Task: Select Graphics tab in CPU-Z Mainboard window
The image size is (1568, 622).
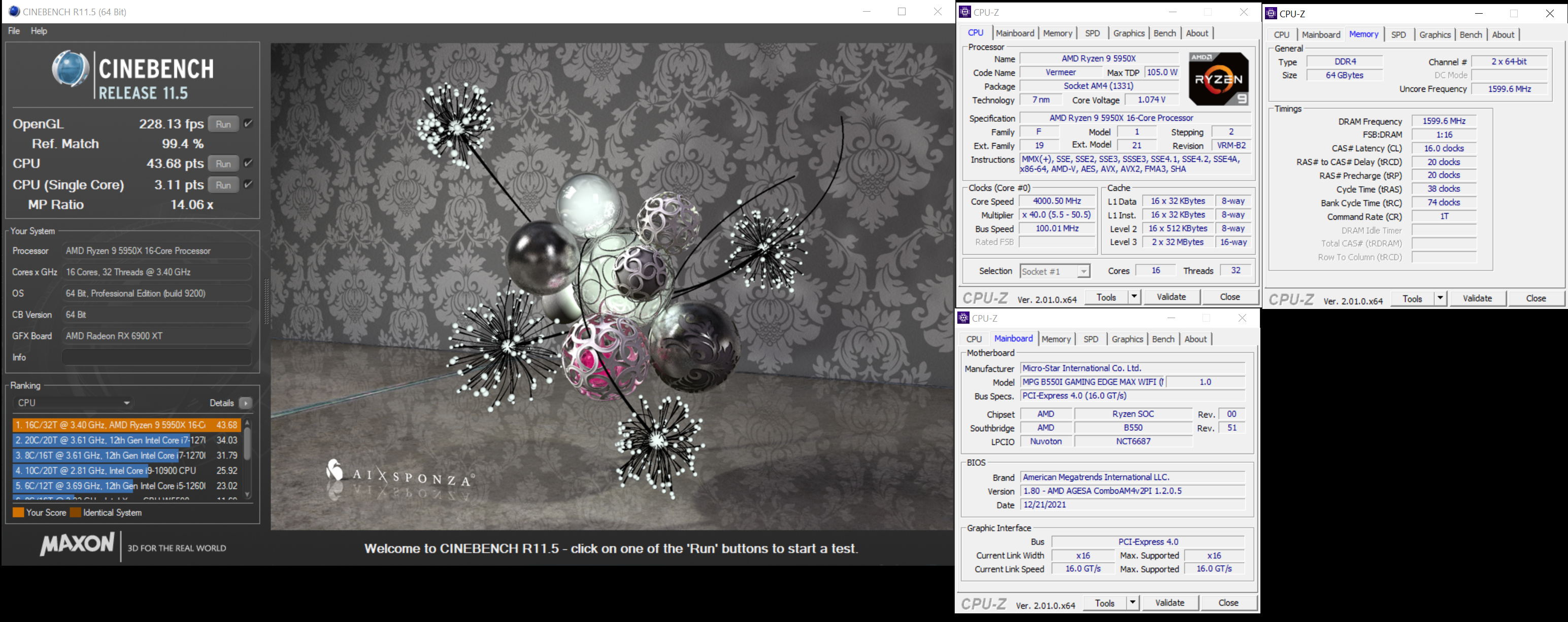Action: point(1127,339)
